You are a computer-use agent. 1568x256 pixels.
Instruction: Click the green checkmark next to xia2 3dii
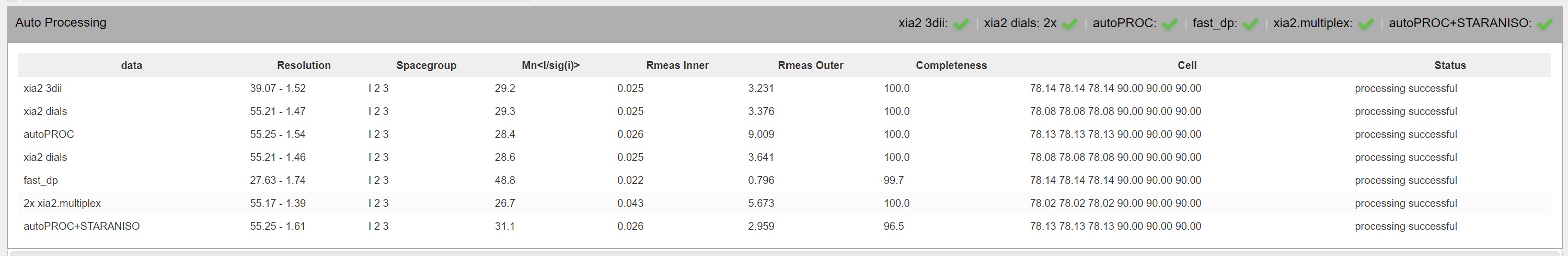[961, 25]
